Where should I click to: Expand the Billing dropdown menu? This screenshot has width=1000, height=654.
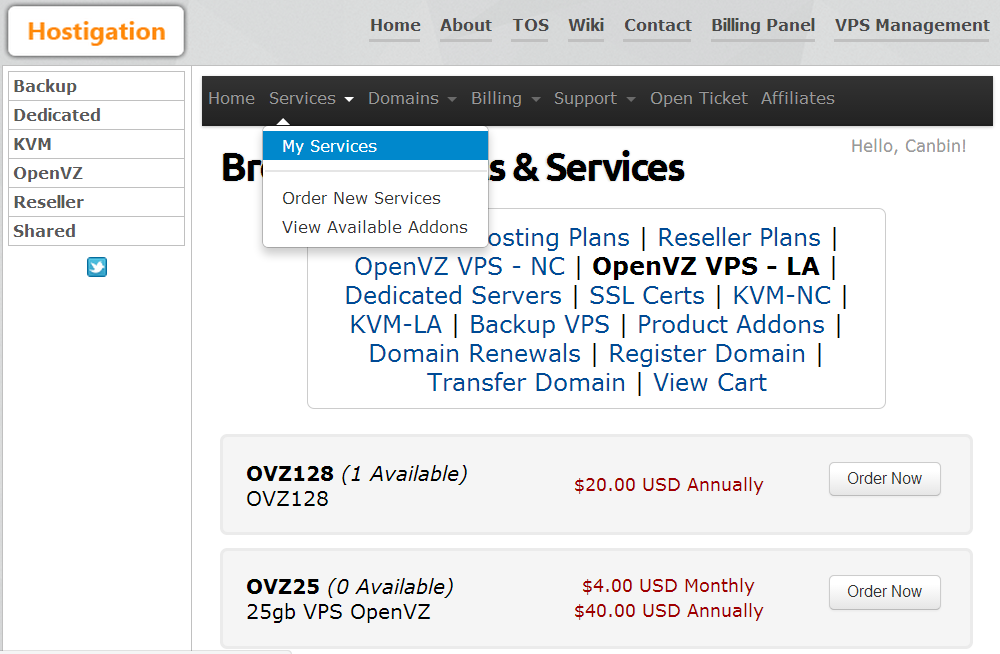coord(506,98)
